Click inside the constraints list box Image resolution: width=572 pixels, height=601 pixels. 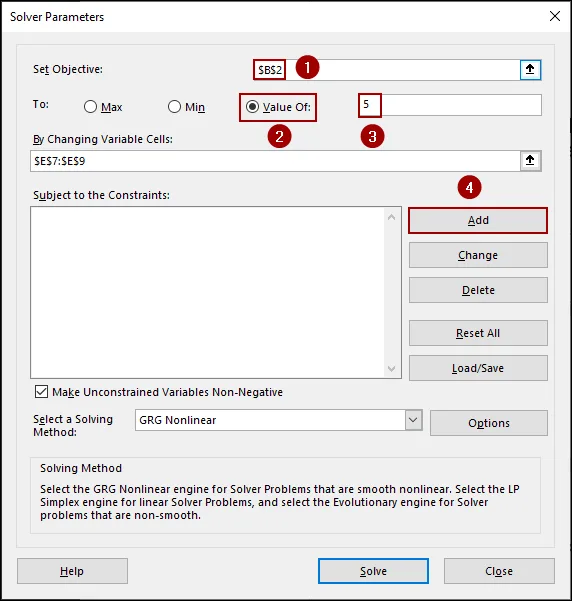tap(207, 292)
